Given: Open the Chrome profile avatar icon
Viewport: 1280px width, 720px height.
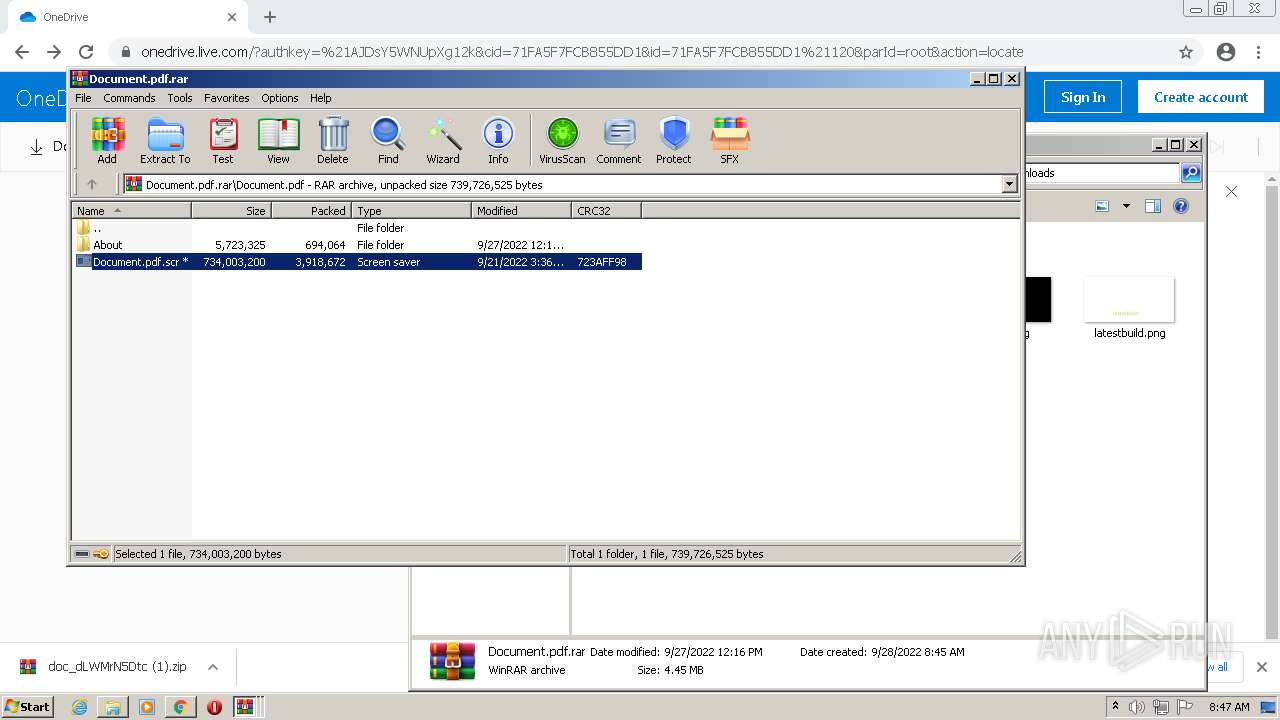Looking at the screenshot, I should coord(1226,52).
